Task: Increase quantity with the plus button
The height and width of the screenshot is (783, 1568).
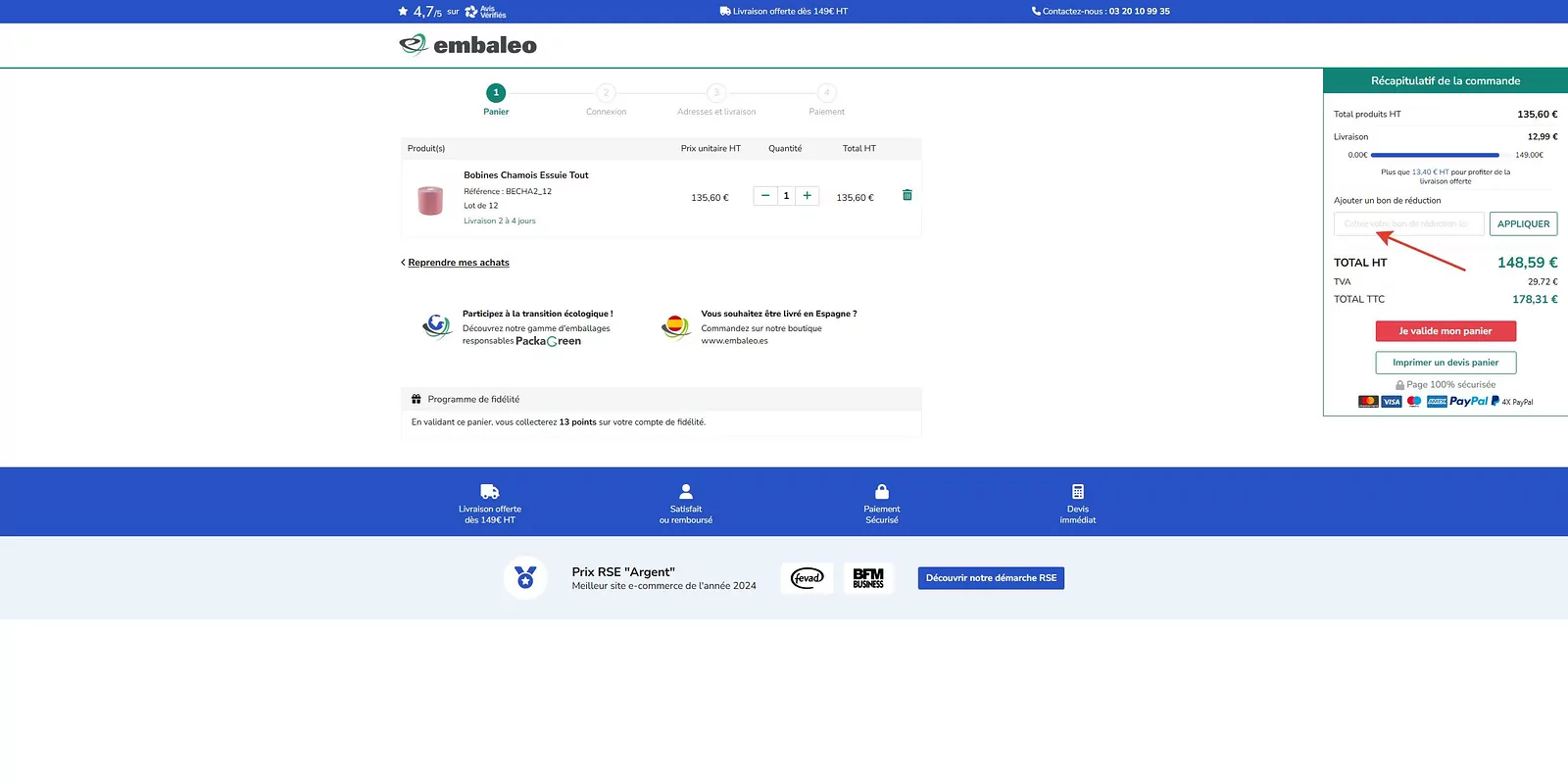Action: 808,196
